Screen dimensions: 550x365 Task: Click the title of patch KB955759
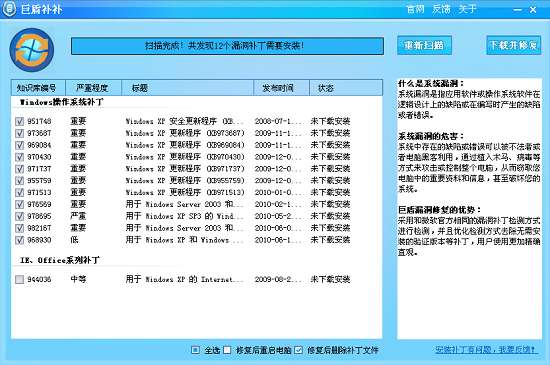pyautogui.click(x=185, y=181)
